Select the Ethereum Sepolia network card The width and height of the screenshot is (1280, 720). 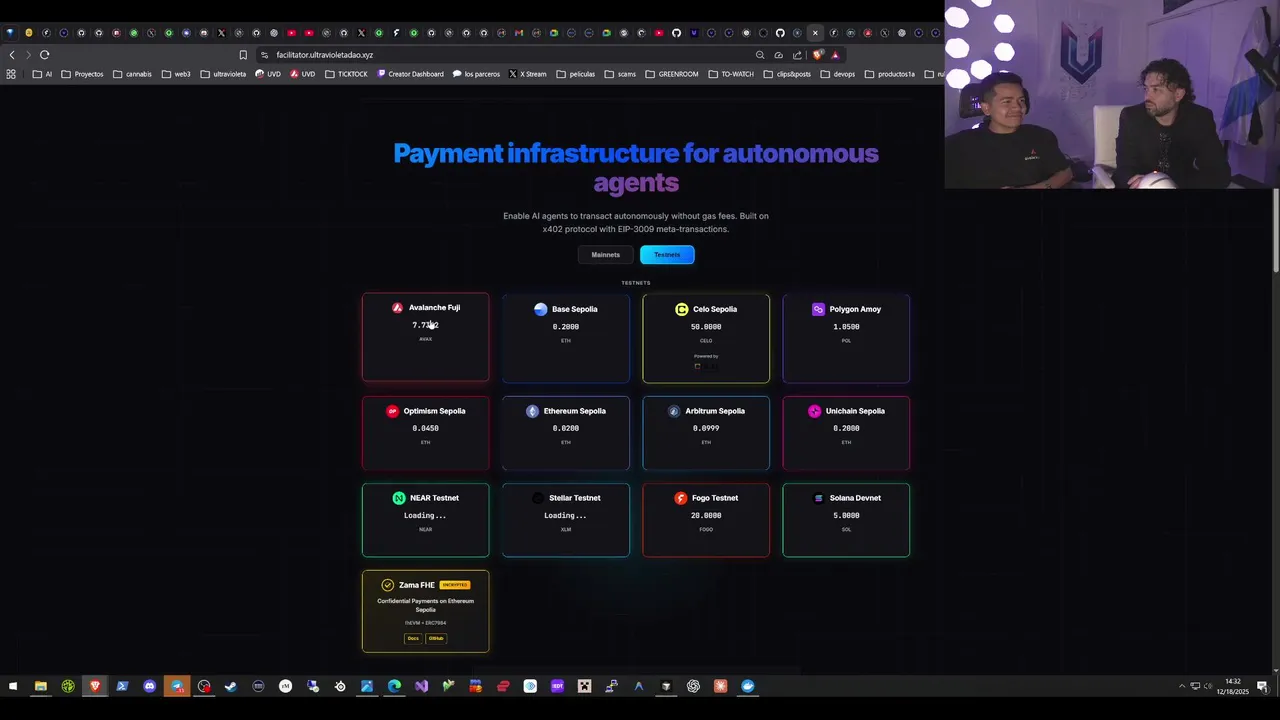566,433
